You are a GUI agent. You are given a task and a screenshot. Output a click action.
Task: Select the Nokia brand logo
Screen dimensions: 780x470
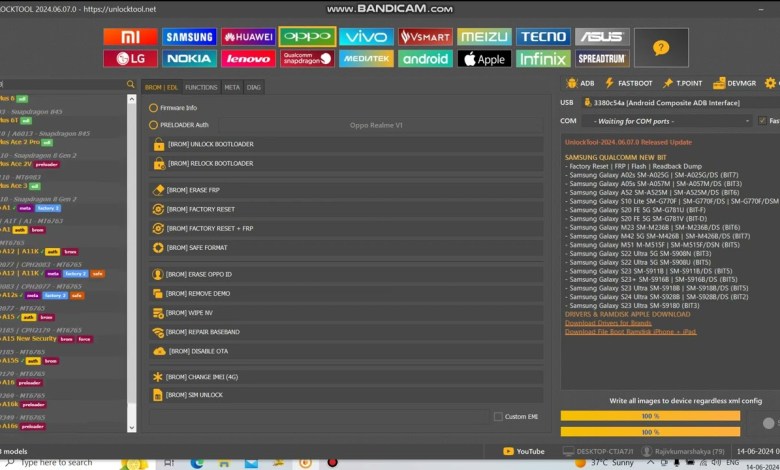189,59
